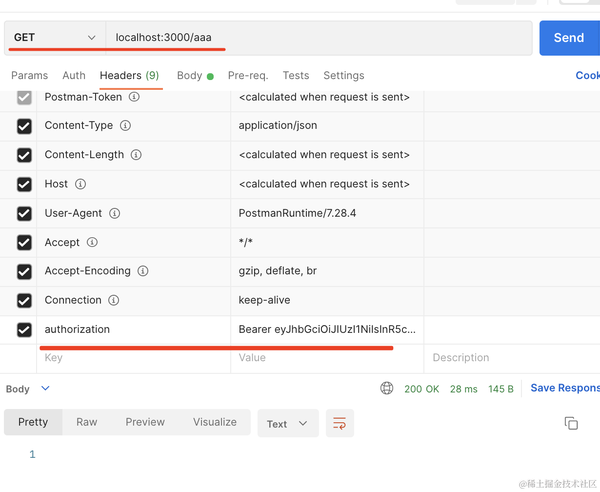Click the info icon beside Connection header
Viewport: 600px width, 492px height.
113,300
